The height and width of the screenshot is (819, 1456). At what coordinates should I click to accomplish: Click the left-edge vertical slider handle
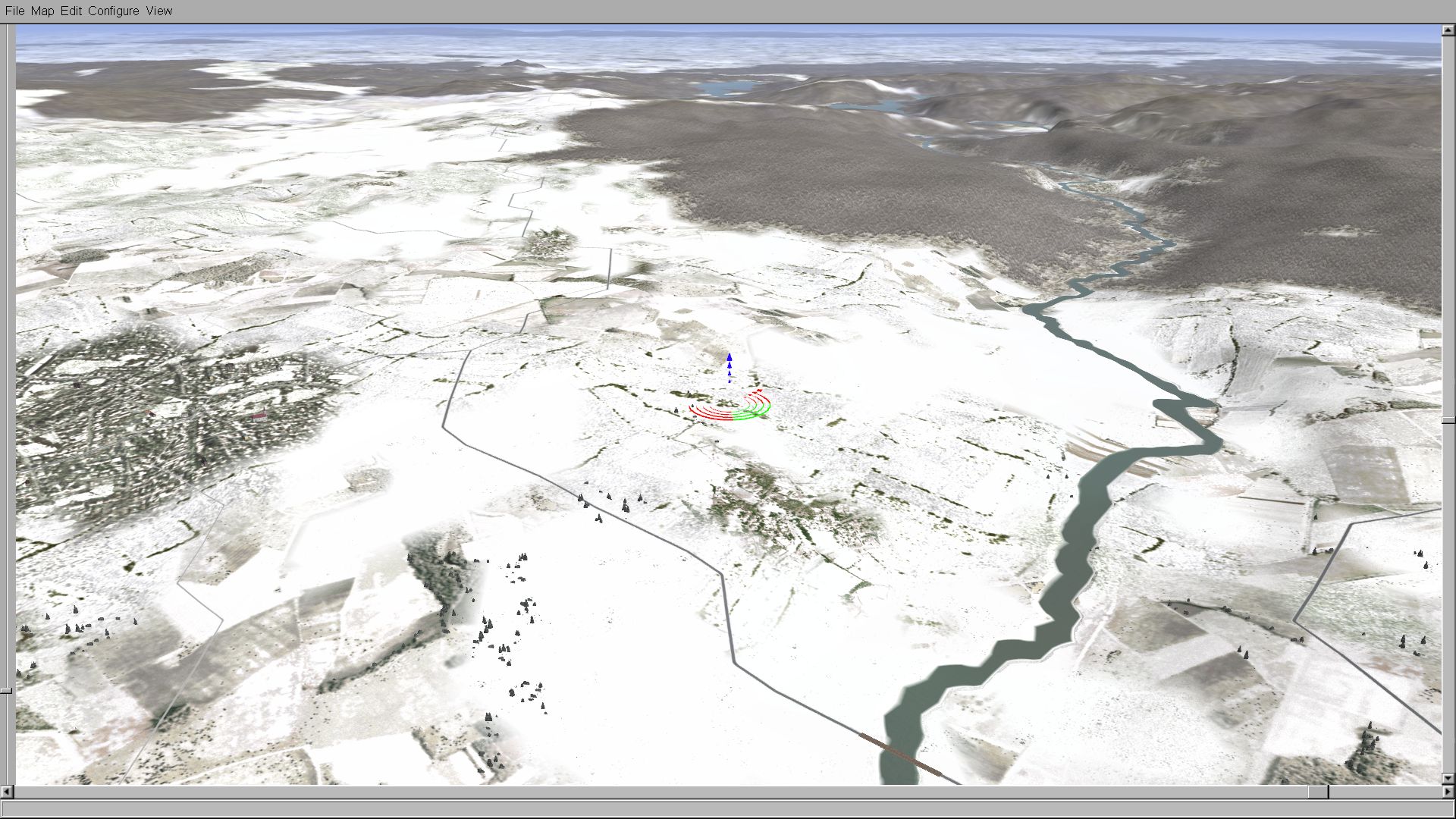click(6, 690)
